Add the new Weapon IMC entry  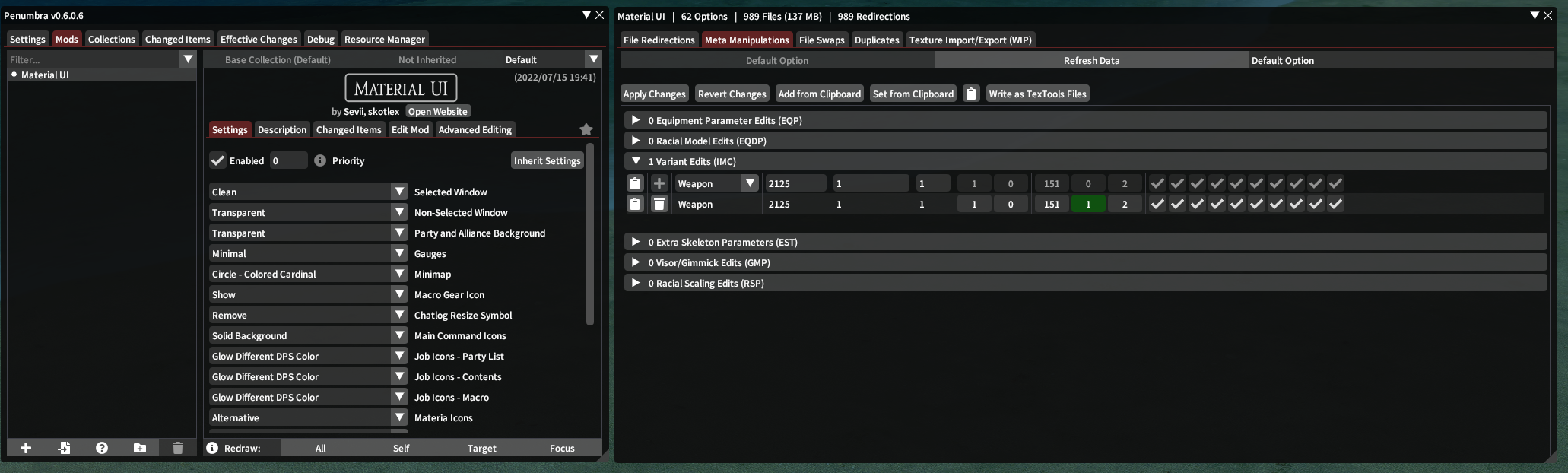click(659, 183)
